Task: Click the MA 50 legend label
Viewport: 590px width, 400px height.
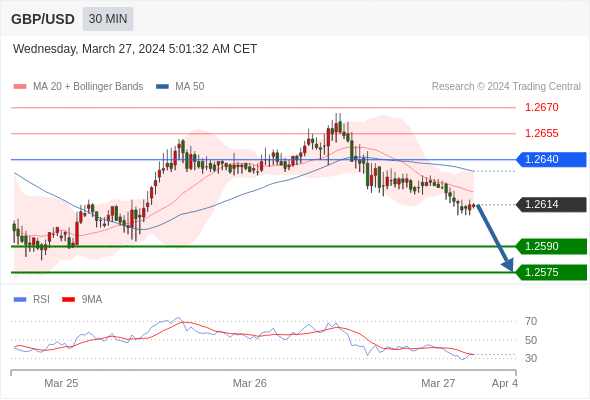Action: 190,87
